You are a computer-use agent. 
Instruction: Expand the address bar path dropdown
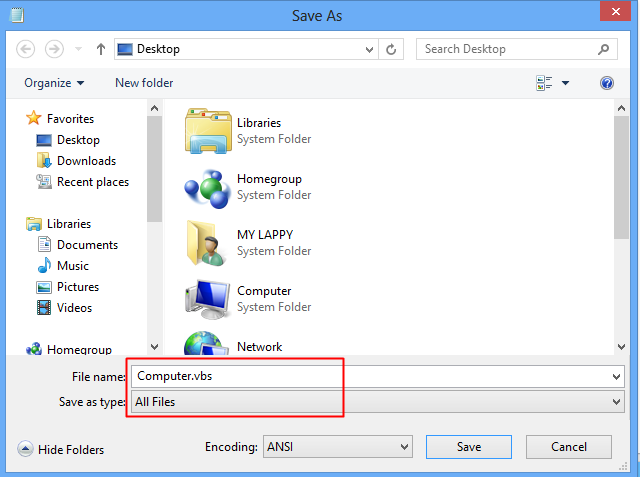(369, 50)
